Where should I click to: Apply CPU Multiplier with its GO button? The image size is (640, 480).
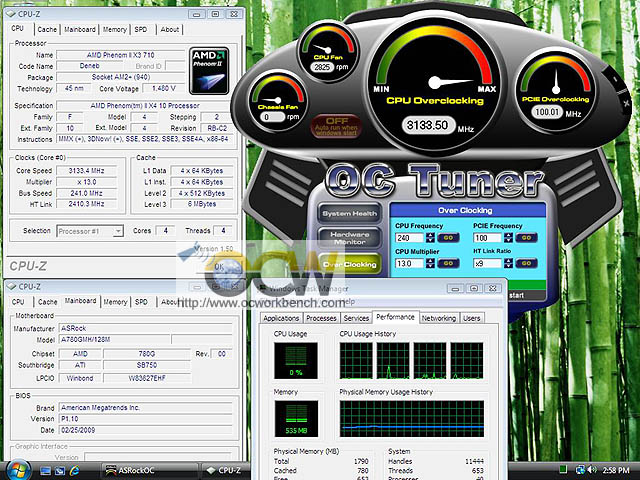point(448,263)
